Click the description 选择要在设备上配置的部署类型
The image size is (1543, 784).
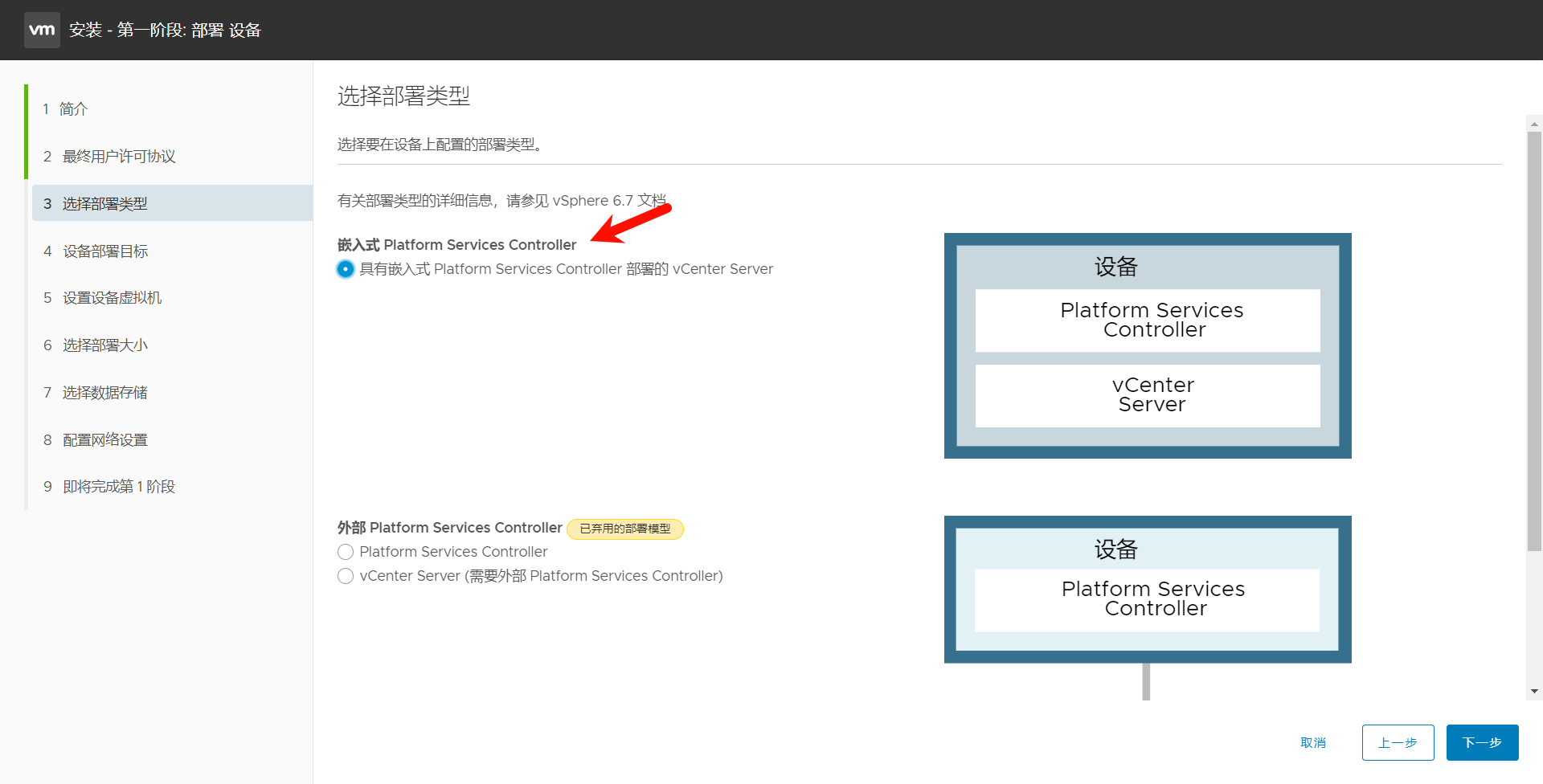pos(440,145)
